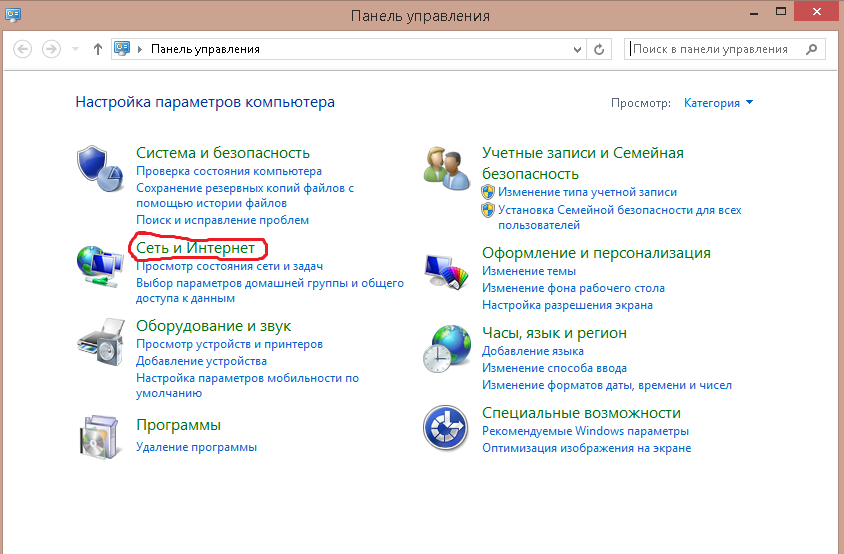Click the search magnifier icon
This screenshot has height=554, width=844.
[x=811, y=50]
